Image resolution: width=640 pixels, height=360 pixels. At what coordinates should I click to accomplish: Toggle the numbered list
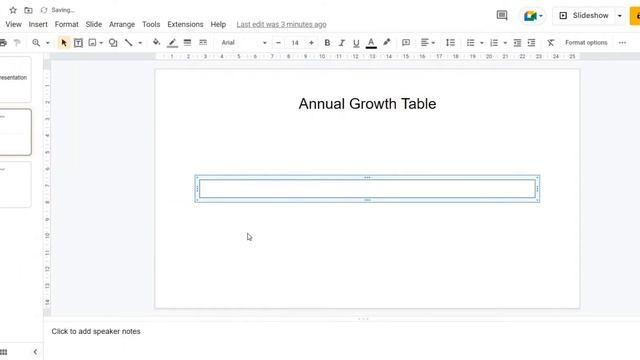click(494, 42)
